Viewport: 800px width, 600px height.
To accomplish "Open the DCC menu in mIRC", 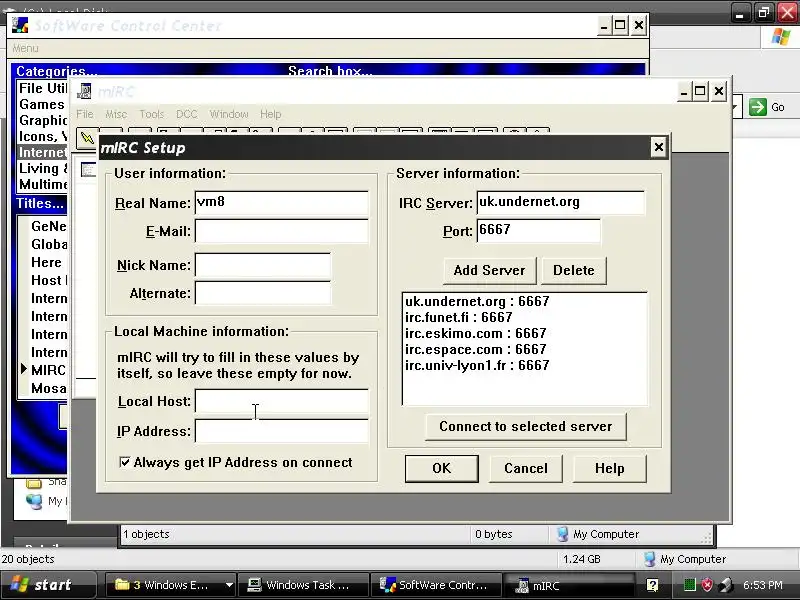I will [x=187, y=114].
